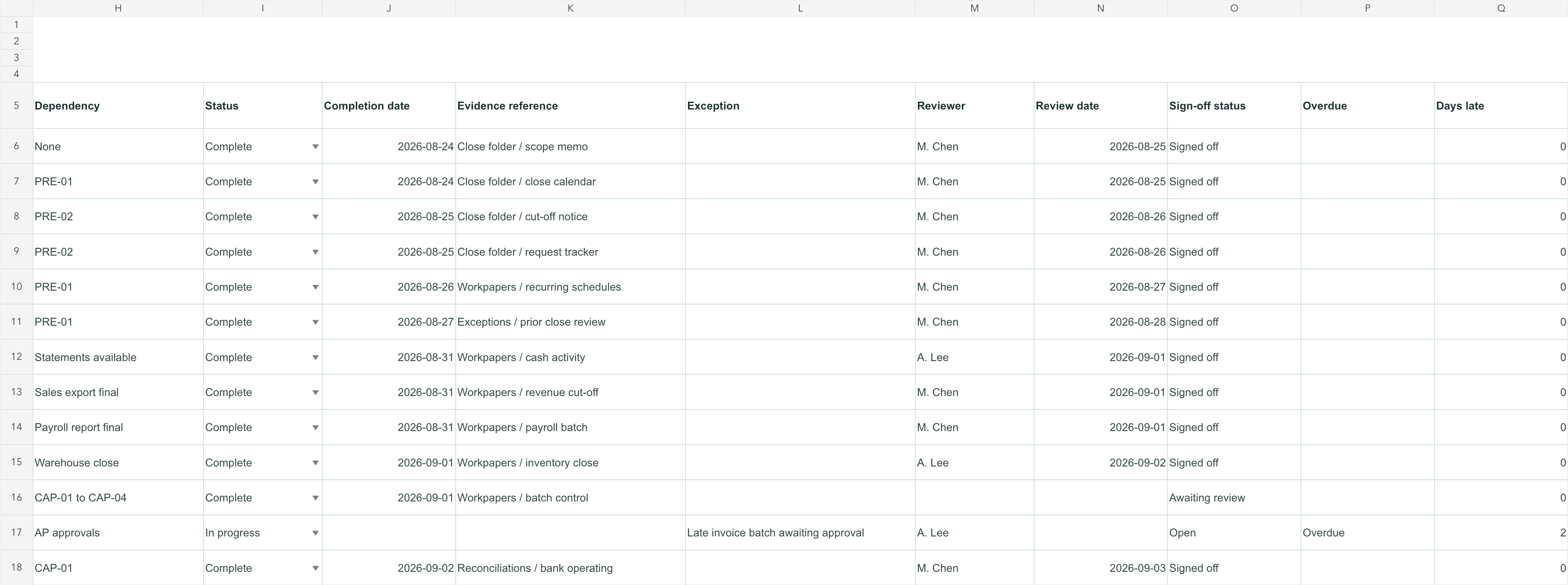Select column L header
Viewport: 1568px width, 585px height.
[800, 8]
